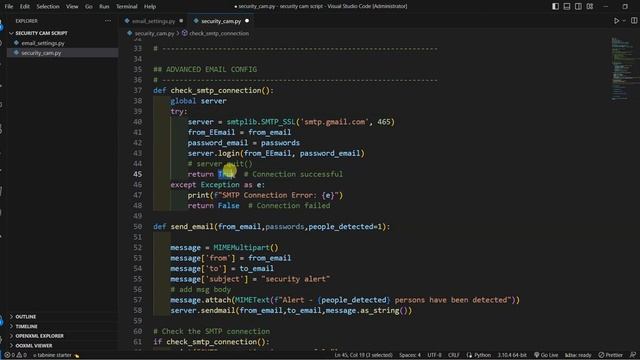
Task: Change indentation via Spaces: 4
Action: coord(410,355)
